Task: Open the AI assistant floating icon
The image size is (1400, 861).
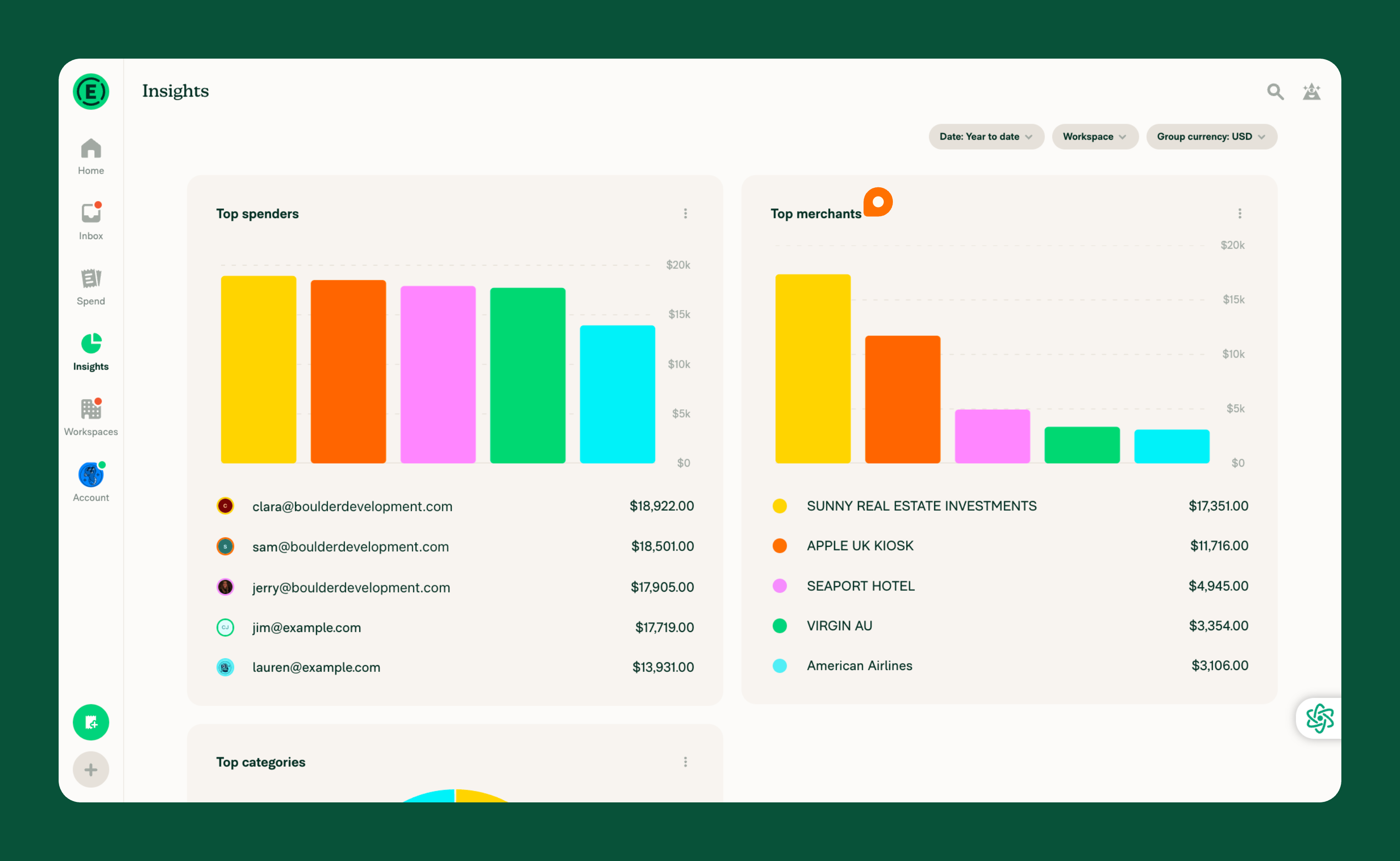Action: (x=1320, y=718)
